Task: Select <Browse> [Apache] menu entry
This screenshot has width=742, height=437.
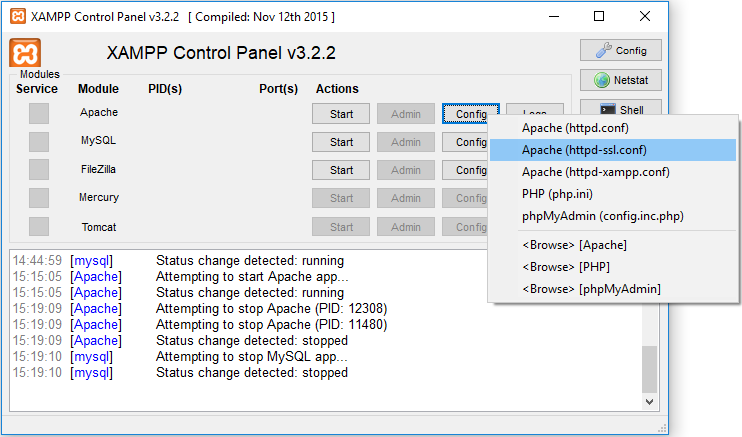Action: (x=613, y=245)
